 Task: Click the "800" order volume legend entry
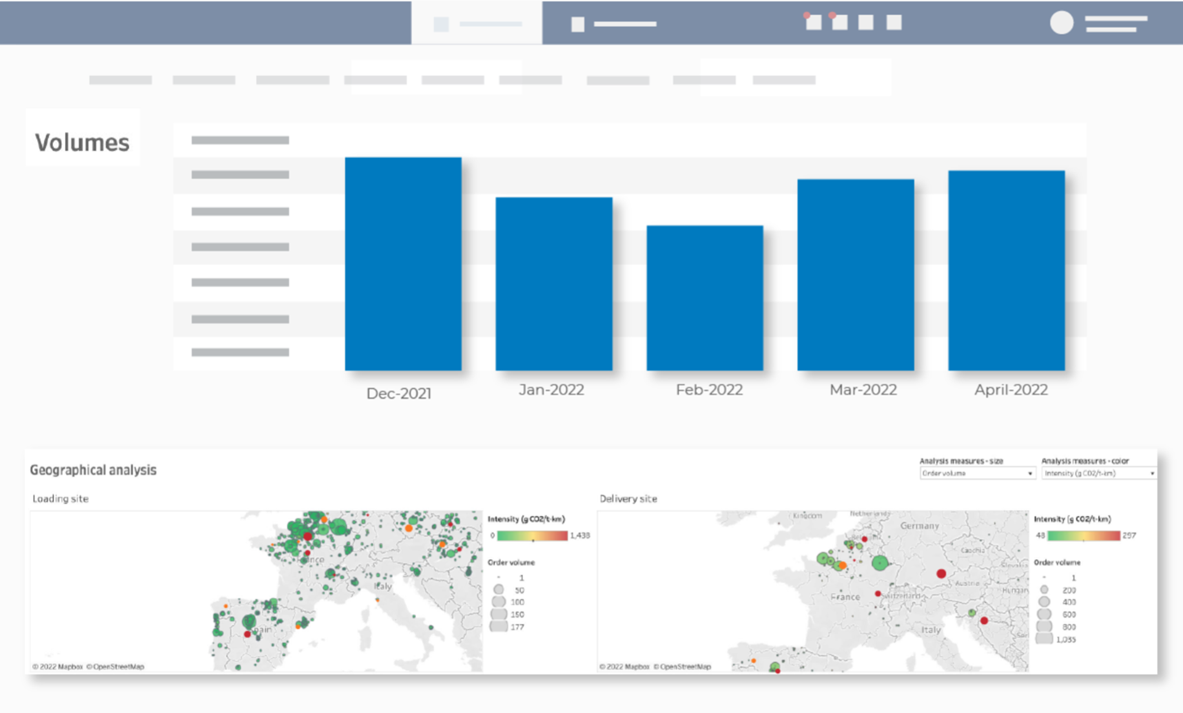[1069, 627]
